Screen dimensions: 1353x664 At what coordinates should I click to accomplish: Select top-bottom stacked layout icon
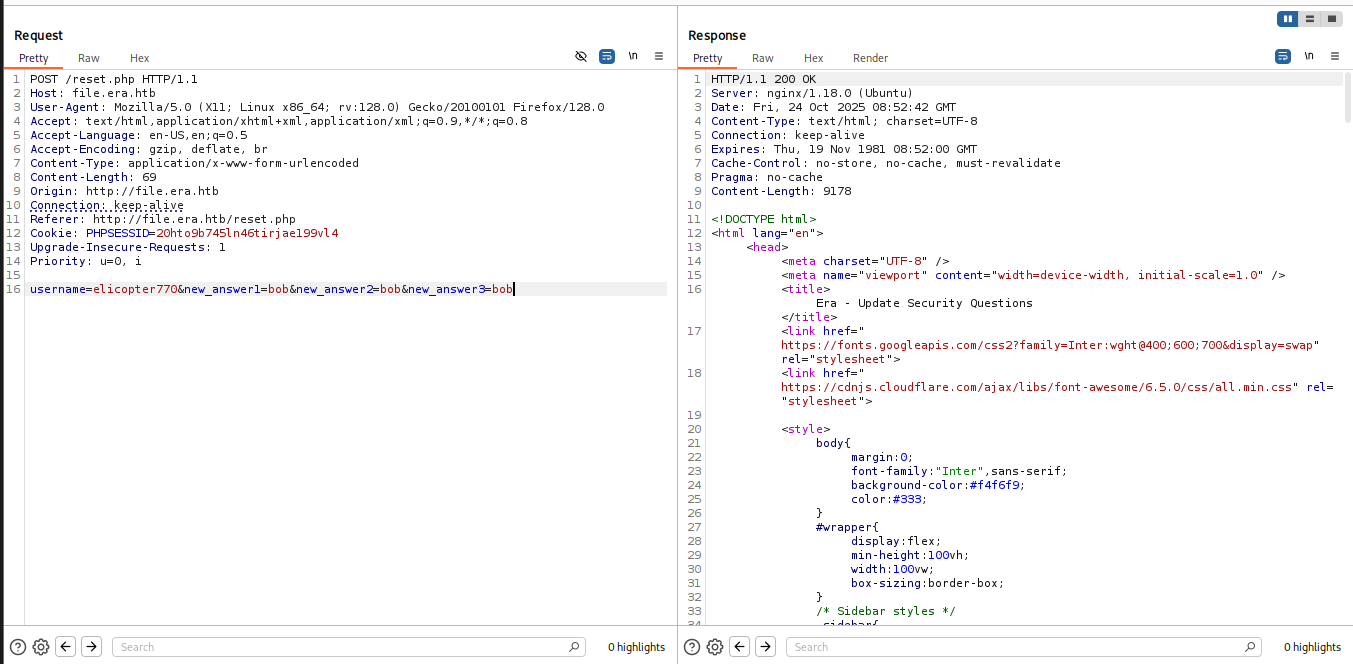pyautogui.click(x=1309, y=19)
